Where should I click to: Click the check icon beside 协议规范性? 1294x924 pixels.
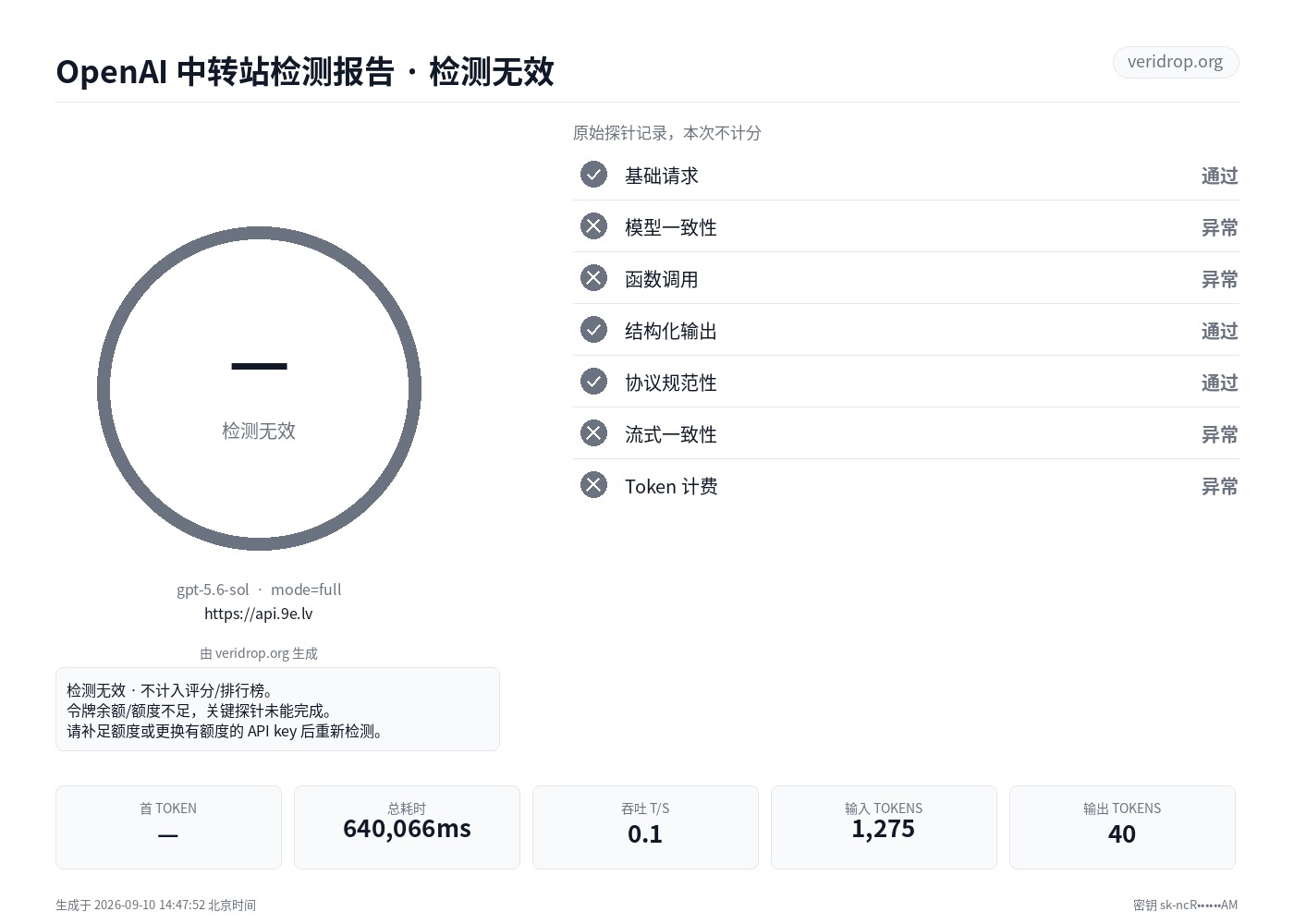pos(593,382)
